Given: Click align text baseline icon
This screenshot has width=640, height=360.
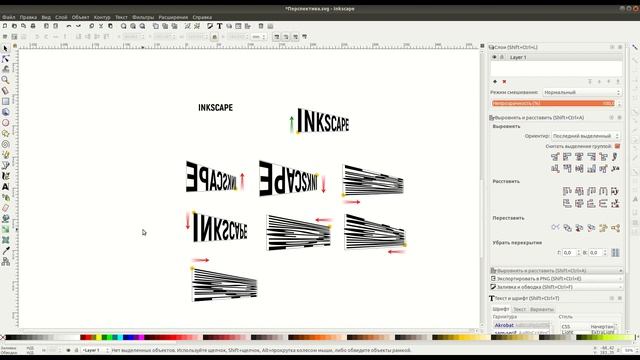Looking at the screenshot, I should point(615,168).
